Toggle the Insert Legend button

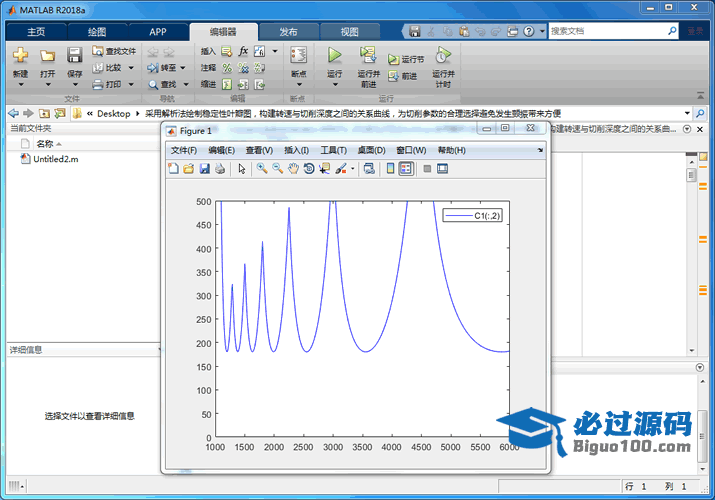406,169
